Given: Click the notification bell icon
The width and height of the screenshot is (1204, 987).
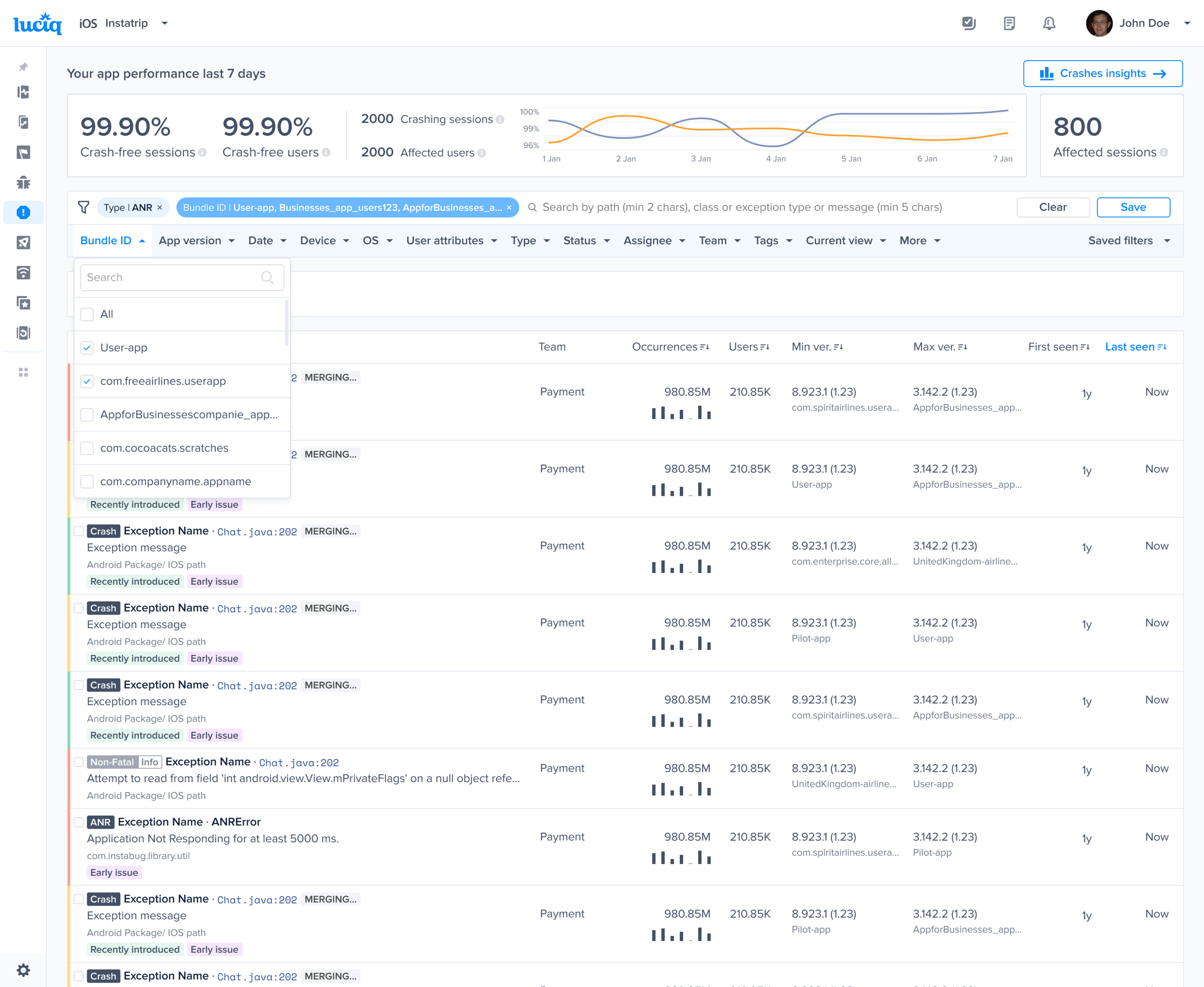Looking at the screenshot, I should point(1049,24).
